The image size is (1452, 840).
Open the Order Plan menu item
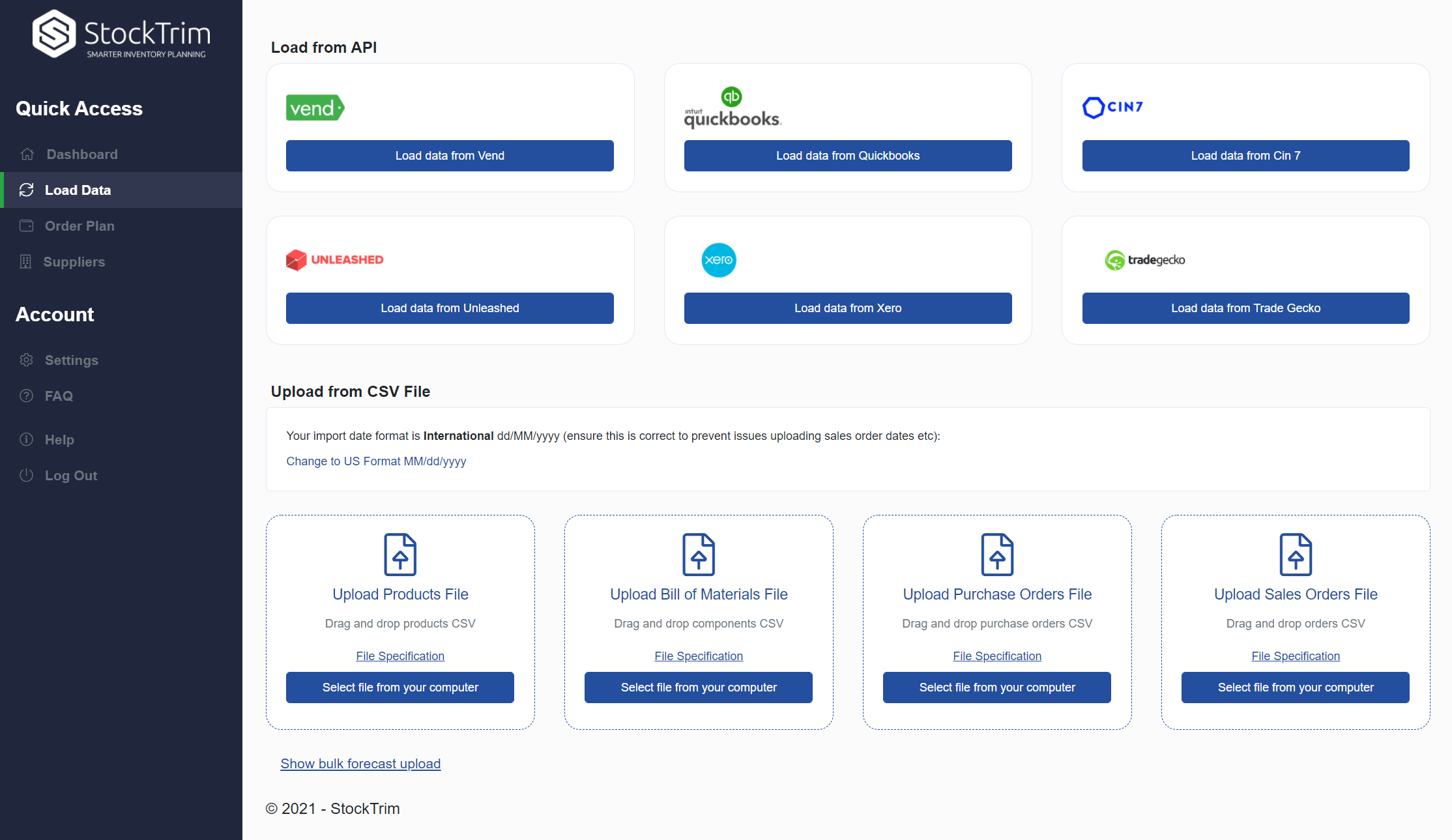pos(79,226)
